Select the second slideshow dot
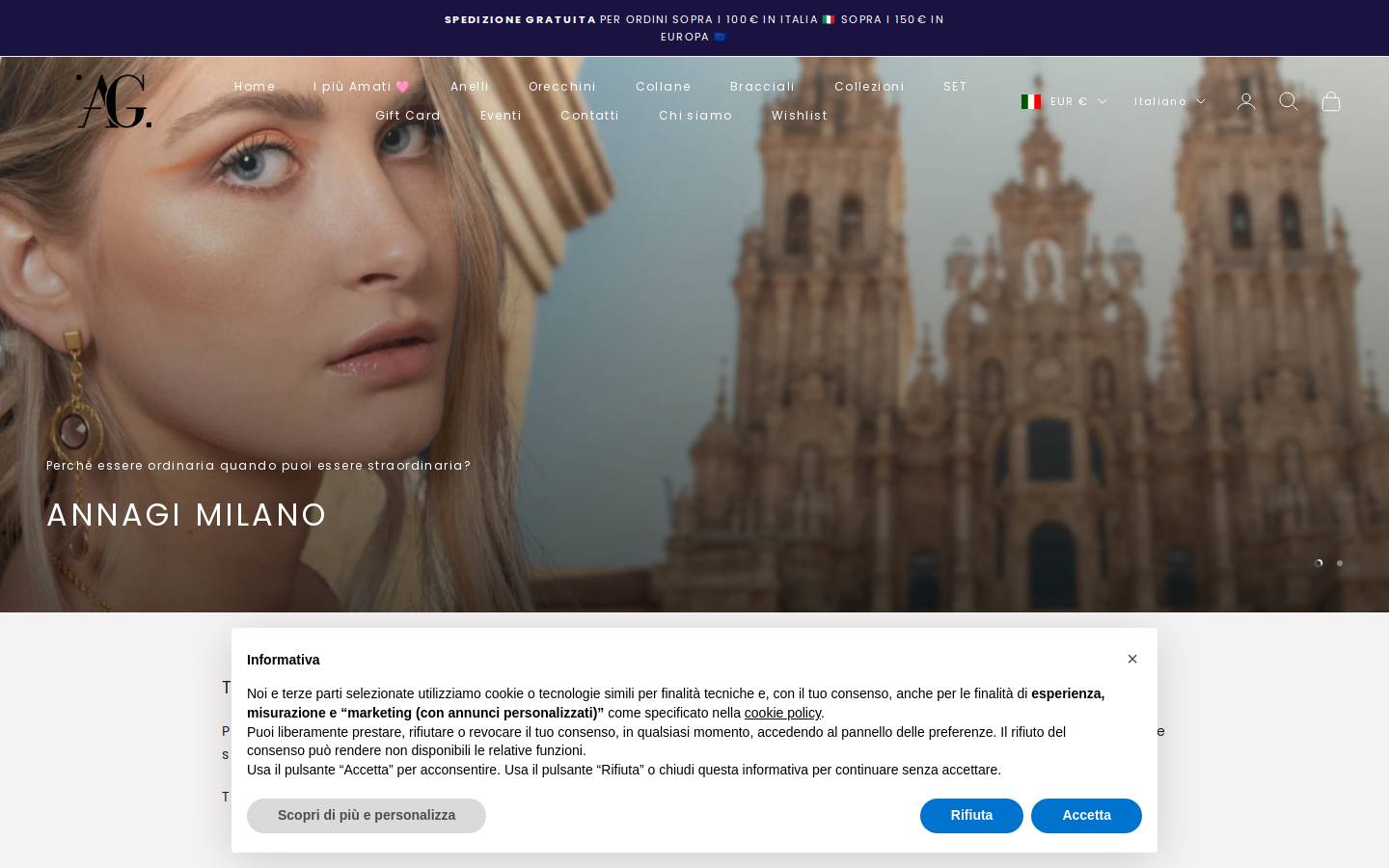This screenshot has height=868, width=1389. point(1340,563)
